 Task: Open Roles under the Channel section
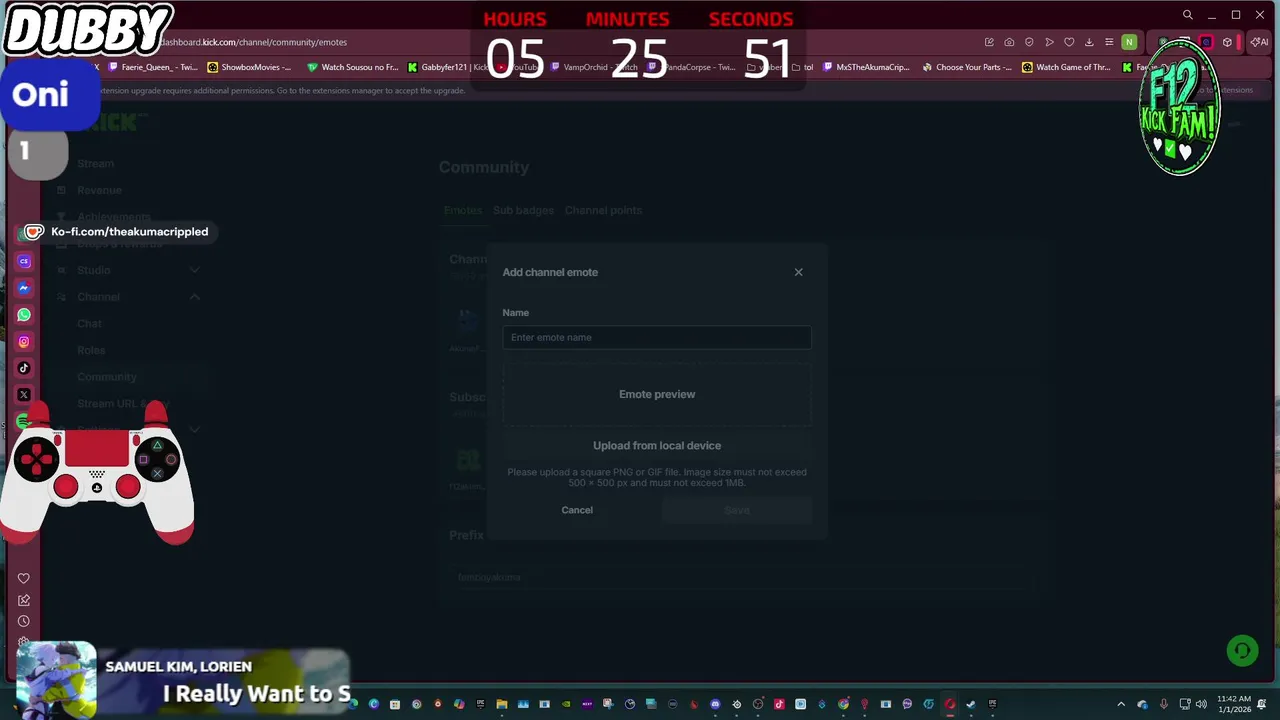(x=91, y=350)
